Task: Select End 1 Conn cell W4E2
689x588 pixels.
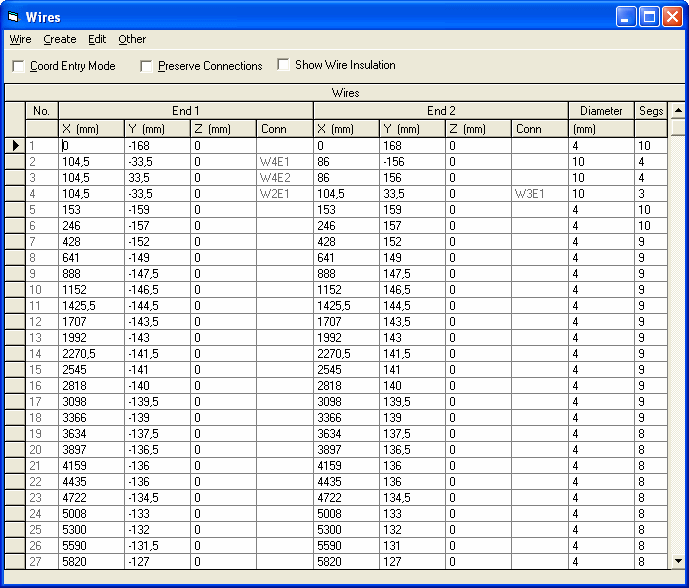Action: (x=285, y=178)
